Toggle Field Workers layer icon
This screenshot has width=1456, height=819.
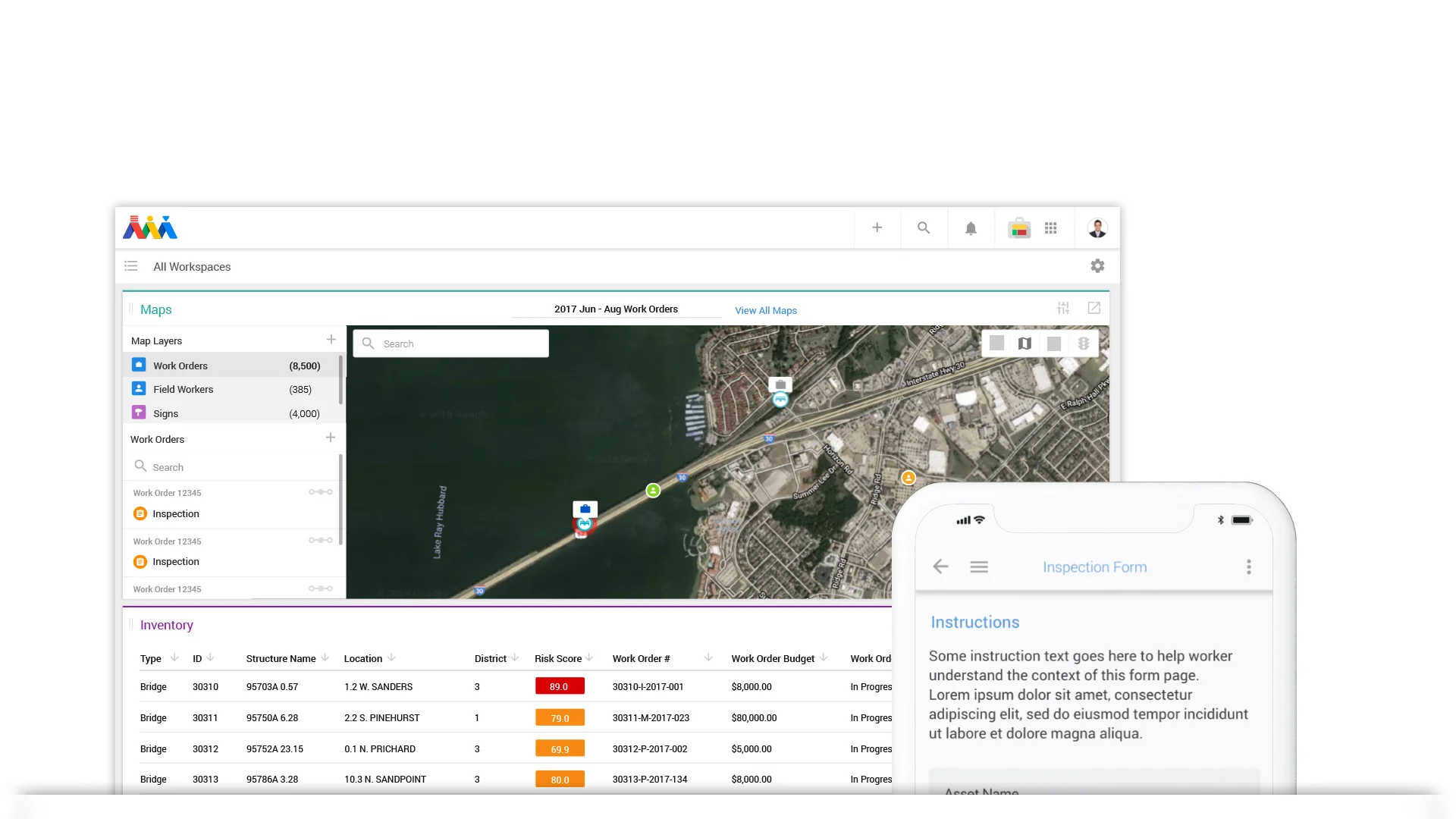pyautogui.click(x=139, y=389)
